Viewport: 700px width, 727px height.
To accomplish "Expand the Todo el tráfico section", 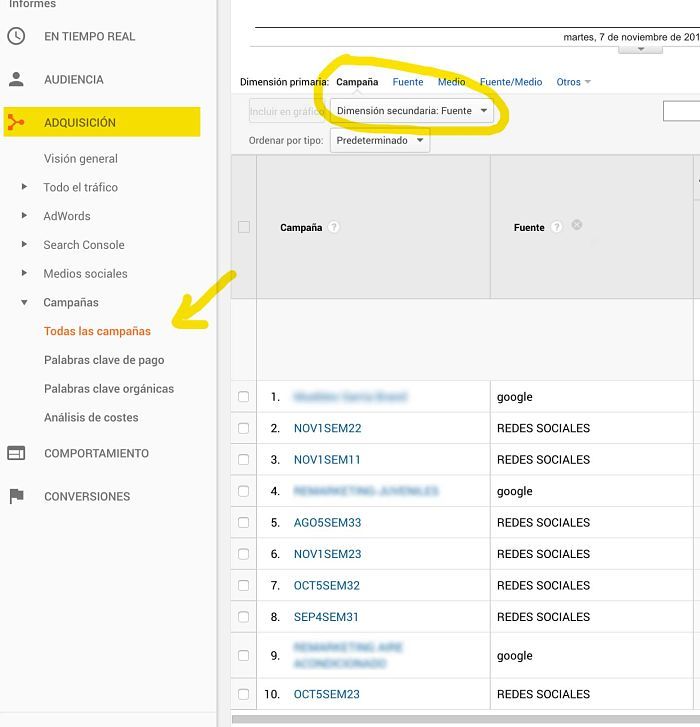I will coord(24,187).
